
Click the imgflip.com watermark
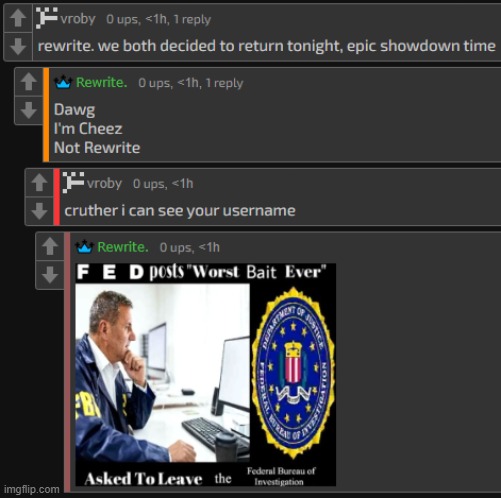click(x=32, y=489)
